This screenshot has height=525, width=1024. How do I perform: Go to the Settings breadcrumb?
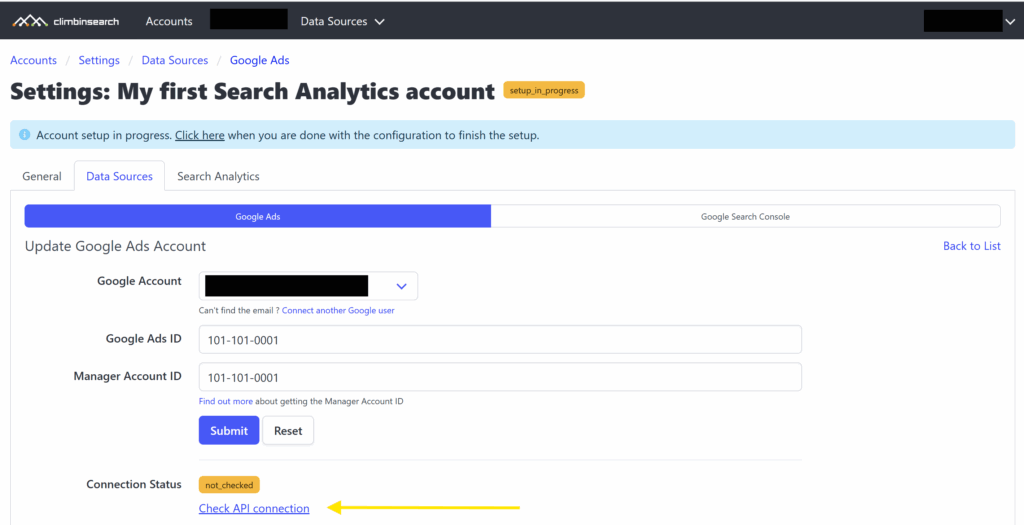tap(99, 60)
